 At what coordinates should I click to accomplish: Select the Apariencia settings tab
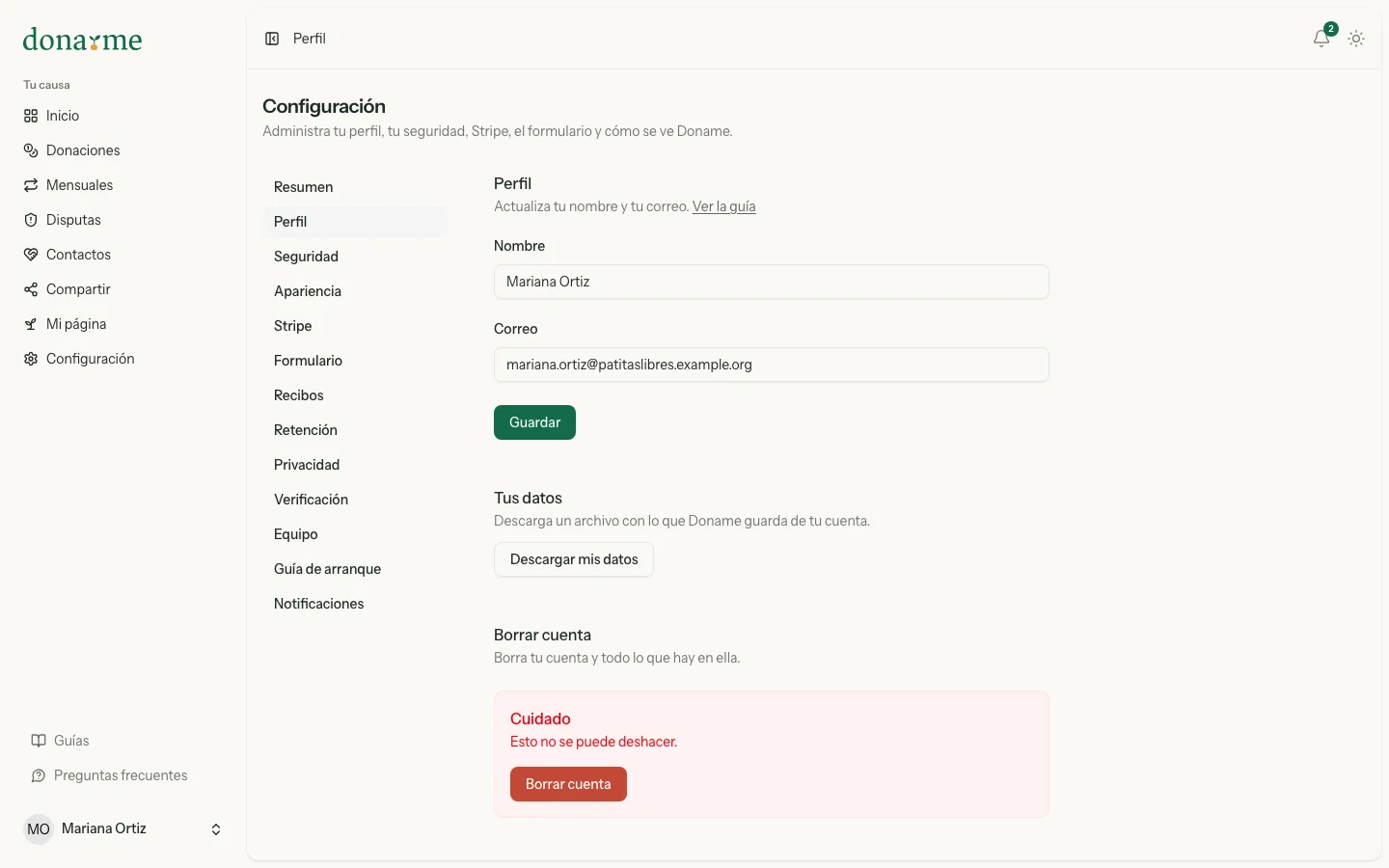pyautogui.click(x=355, y=291)
